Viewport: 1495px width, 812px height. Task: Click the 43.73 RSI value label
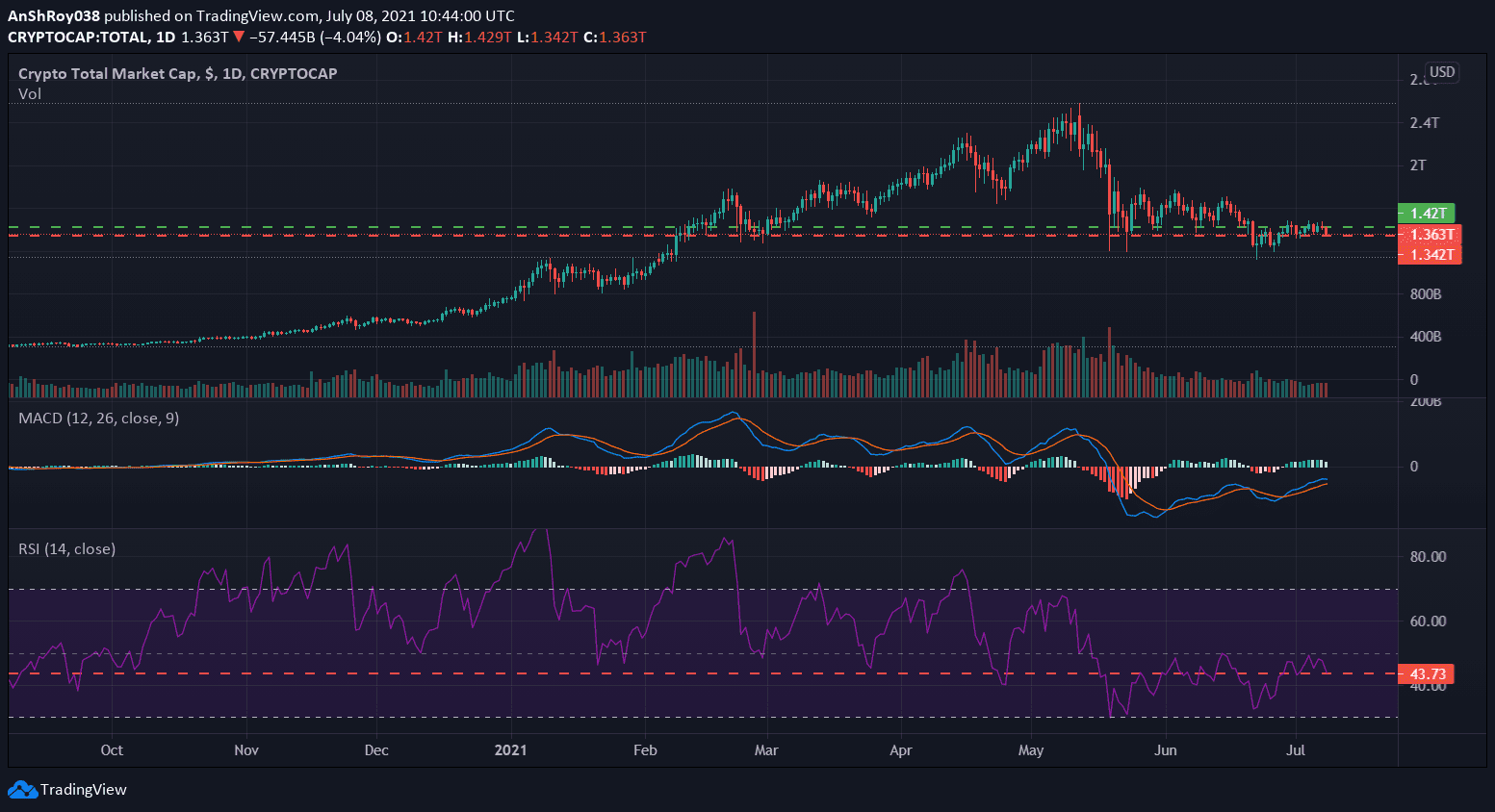click(1427, 674)
